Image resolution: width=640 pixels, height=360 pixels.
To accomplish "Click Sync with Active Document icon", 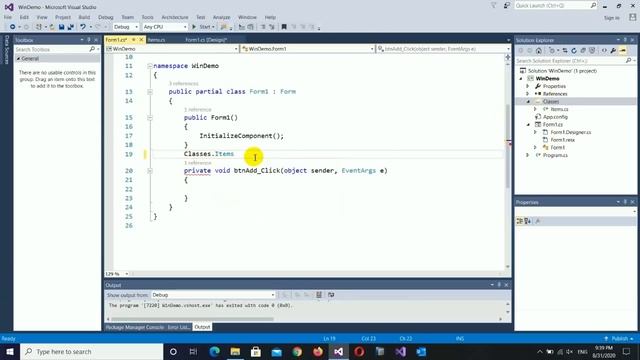I will [565, 51].
